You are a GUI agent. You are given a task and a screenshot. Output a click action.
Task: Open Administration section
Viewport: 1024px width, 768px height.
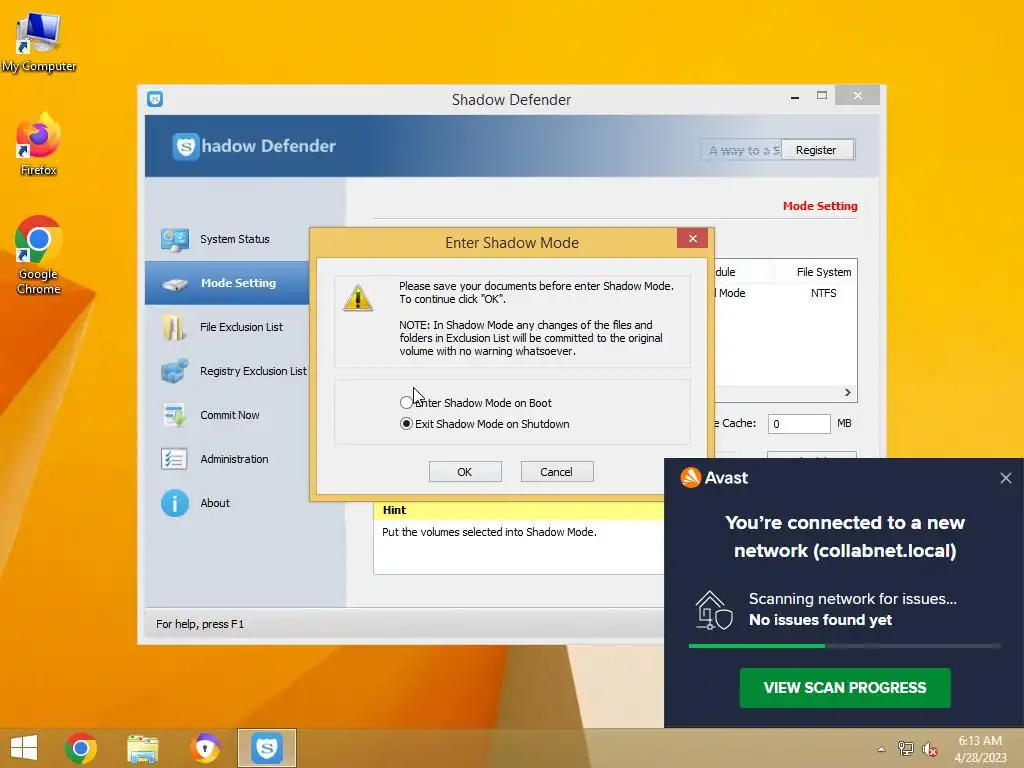tap(234, 459)
